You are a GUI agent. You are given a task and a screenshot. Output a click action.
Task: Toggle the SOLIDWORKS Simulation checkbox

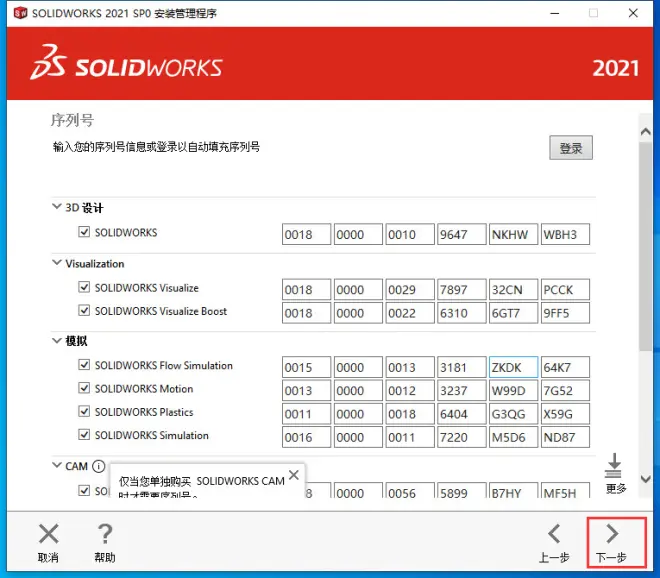84,434
